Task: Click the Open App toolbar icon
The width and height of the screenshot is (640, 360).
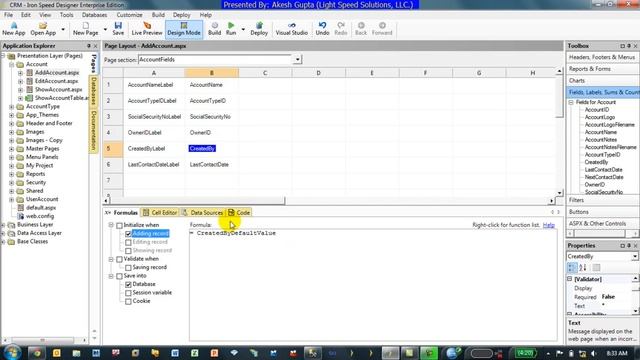Action: coord(43,29)
